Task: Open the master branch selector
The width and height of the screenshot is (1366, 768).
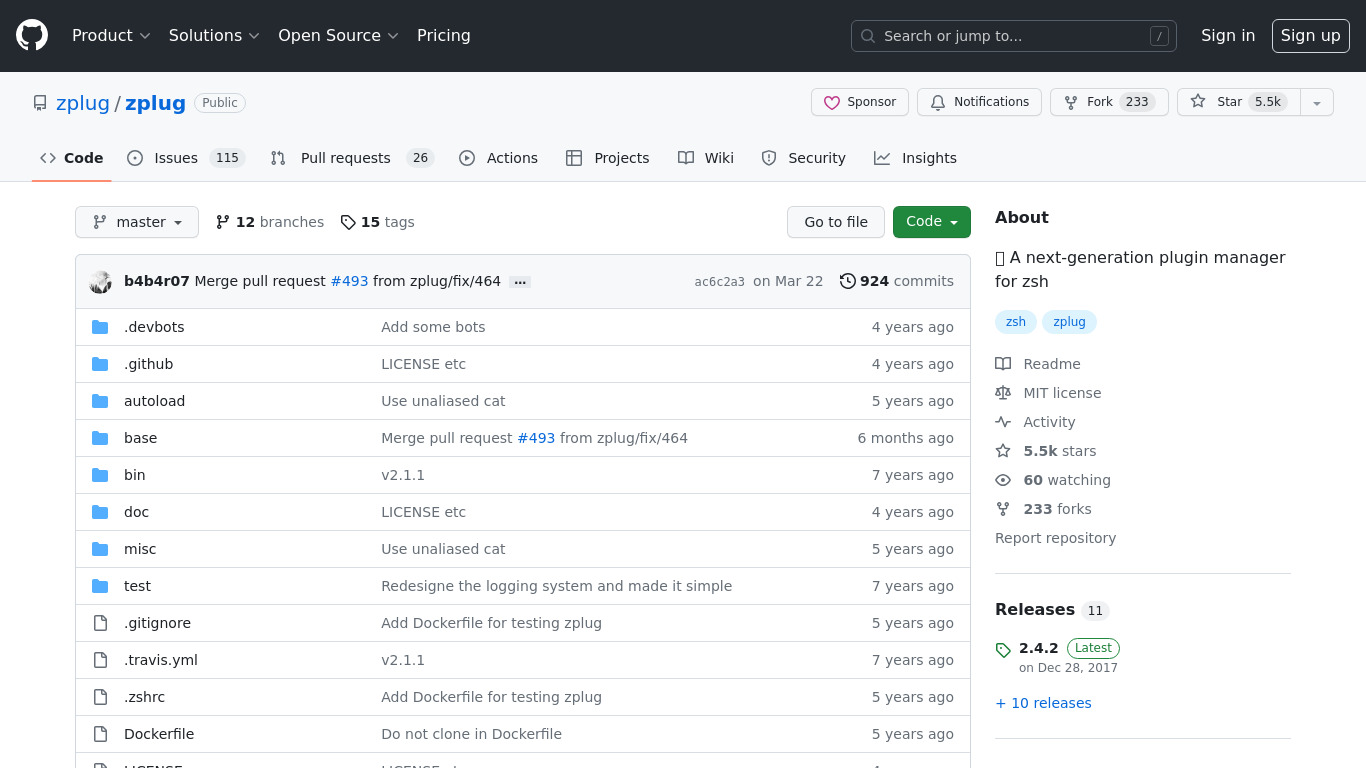Action: click(137, 222)
